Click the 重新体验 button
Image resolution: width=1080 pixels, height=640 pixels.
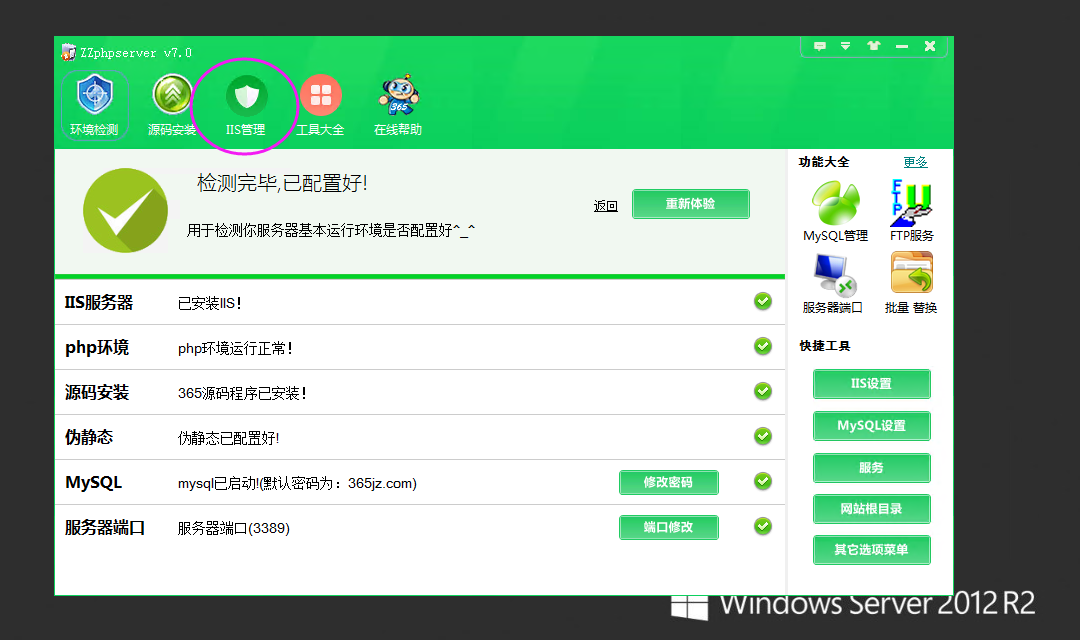coord(691,204)
